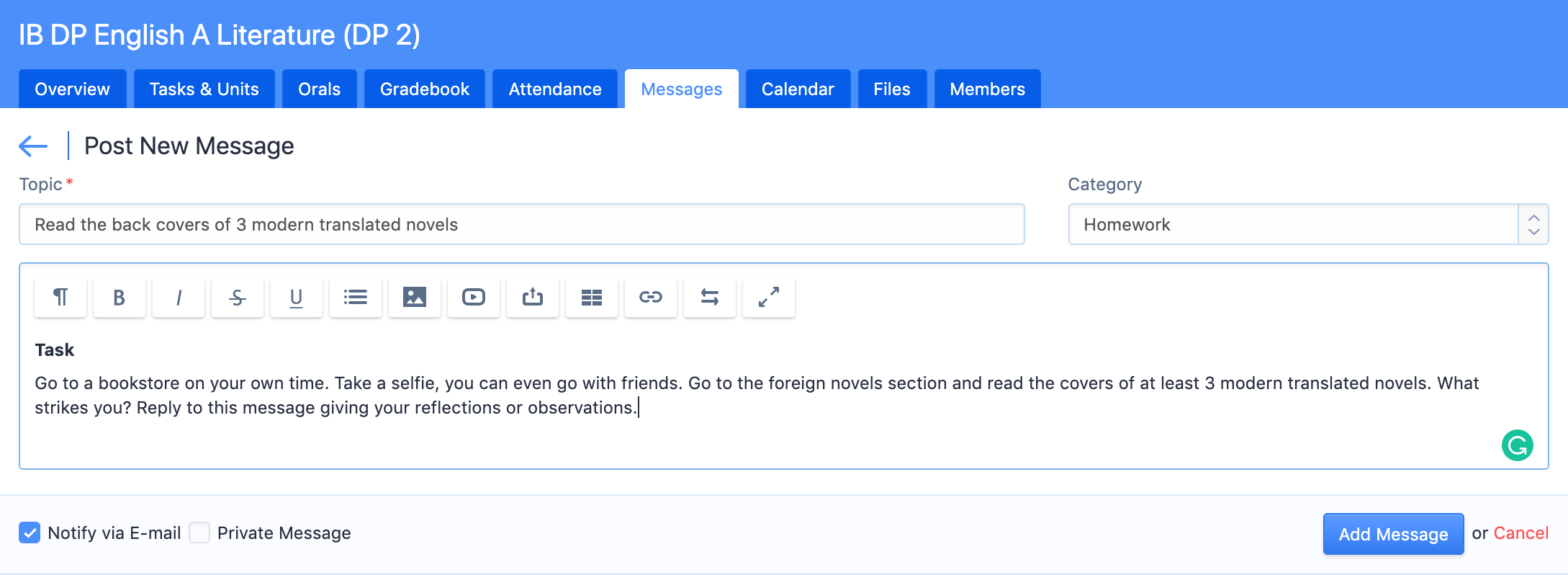This screenshot has width=1568, height=575.
Task: Toggle bold formatting
Action: (120, 297)
